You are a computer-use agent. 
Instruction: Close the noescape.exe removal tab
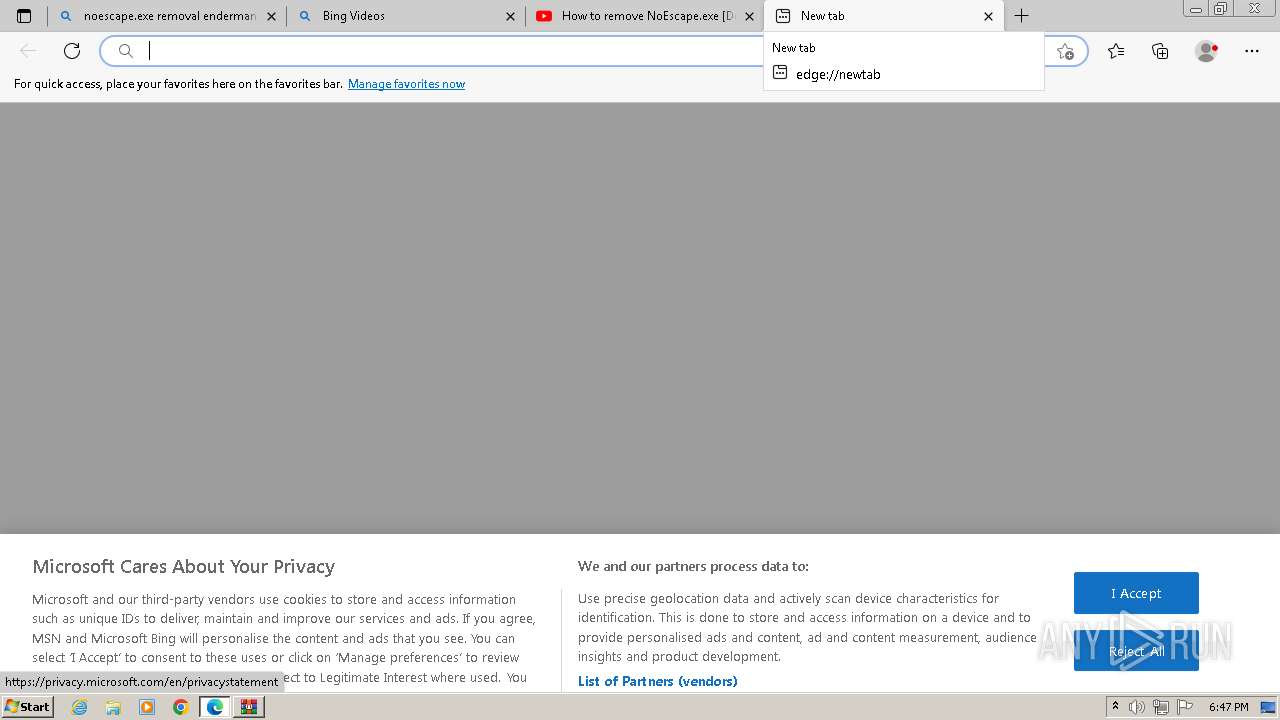tap(271, 16)
